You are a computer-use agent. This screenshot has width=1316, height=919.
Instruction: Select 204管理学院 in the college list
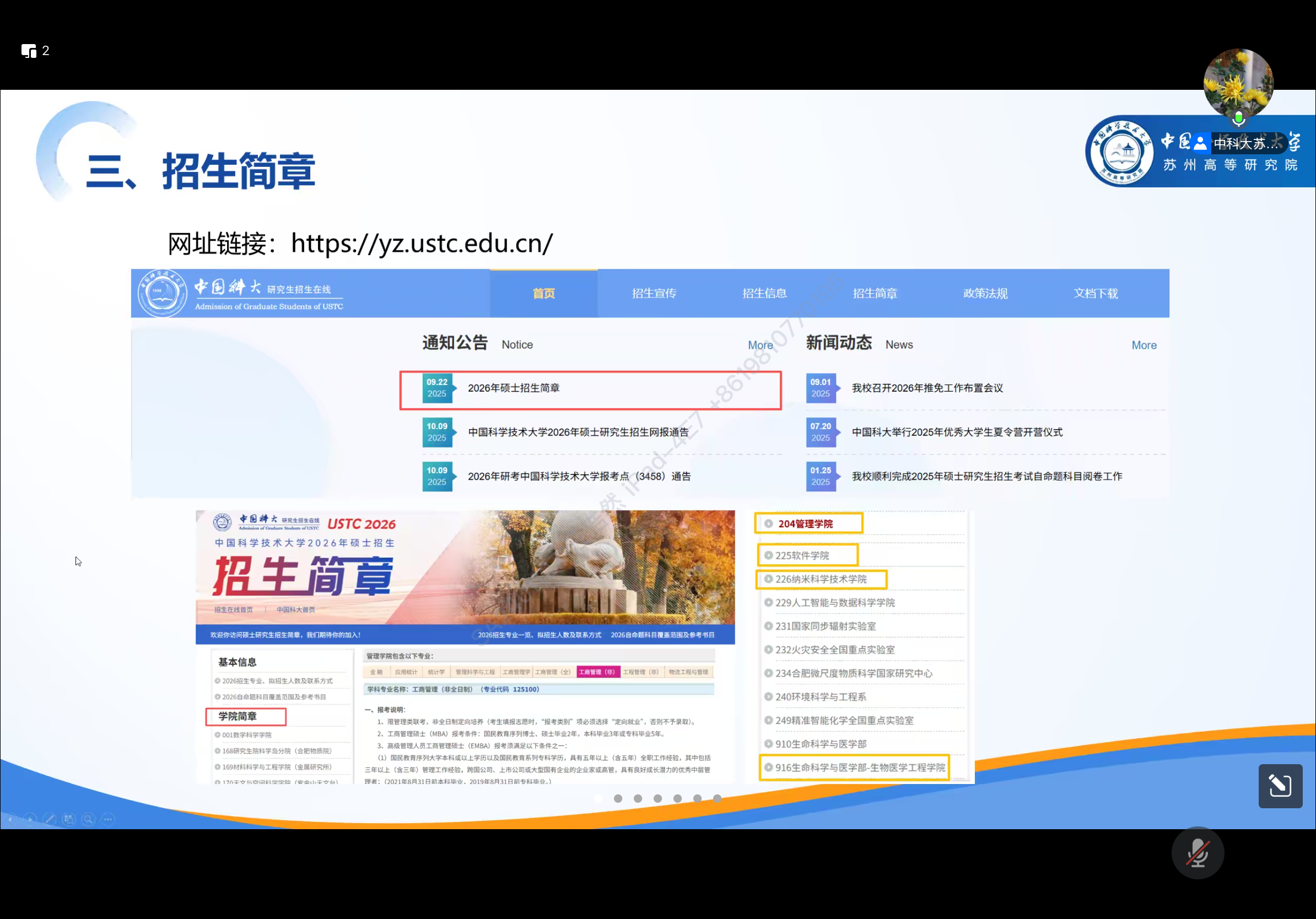point(805,523)
